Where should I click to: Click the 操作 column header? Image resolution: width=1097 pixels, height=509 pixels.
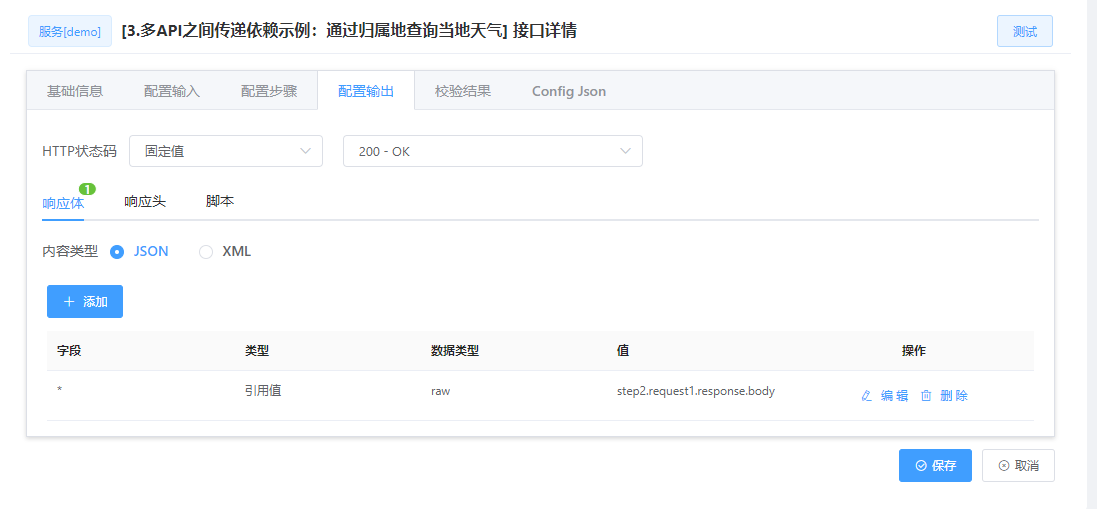point(914,351)
